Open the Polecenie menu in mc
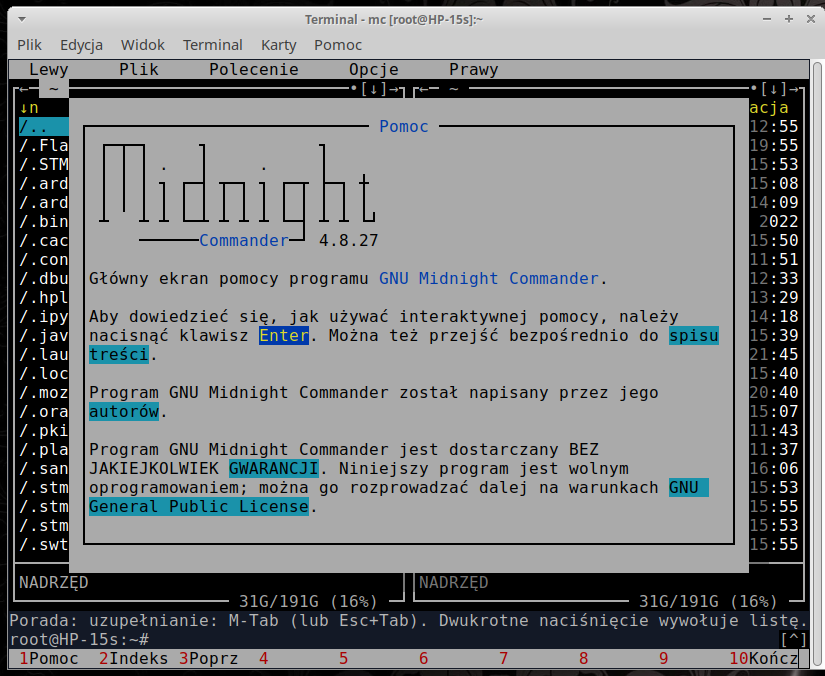 [254, 69]
